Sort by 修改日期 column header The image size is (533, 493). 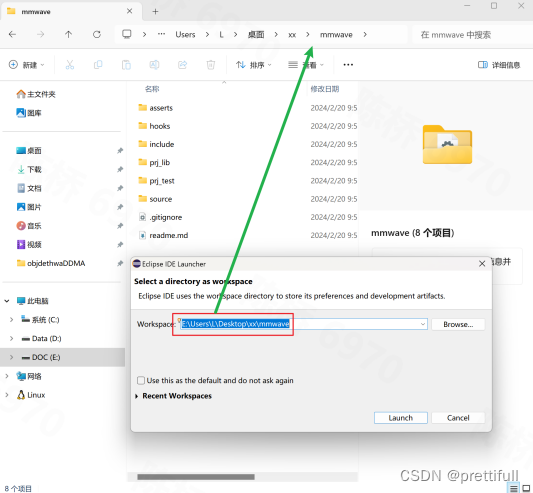click(325, 89)
